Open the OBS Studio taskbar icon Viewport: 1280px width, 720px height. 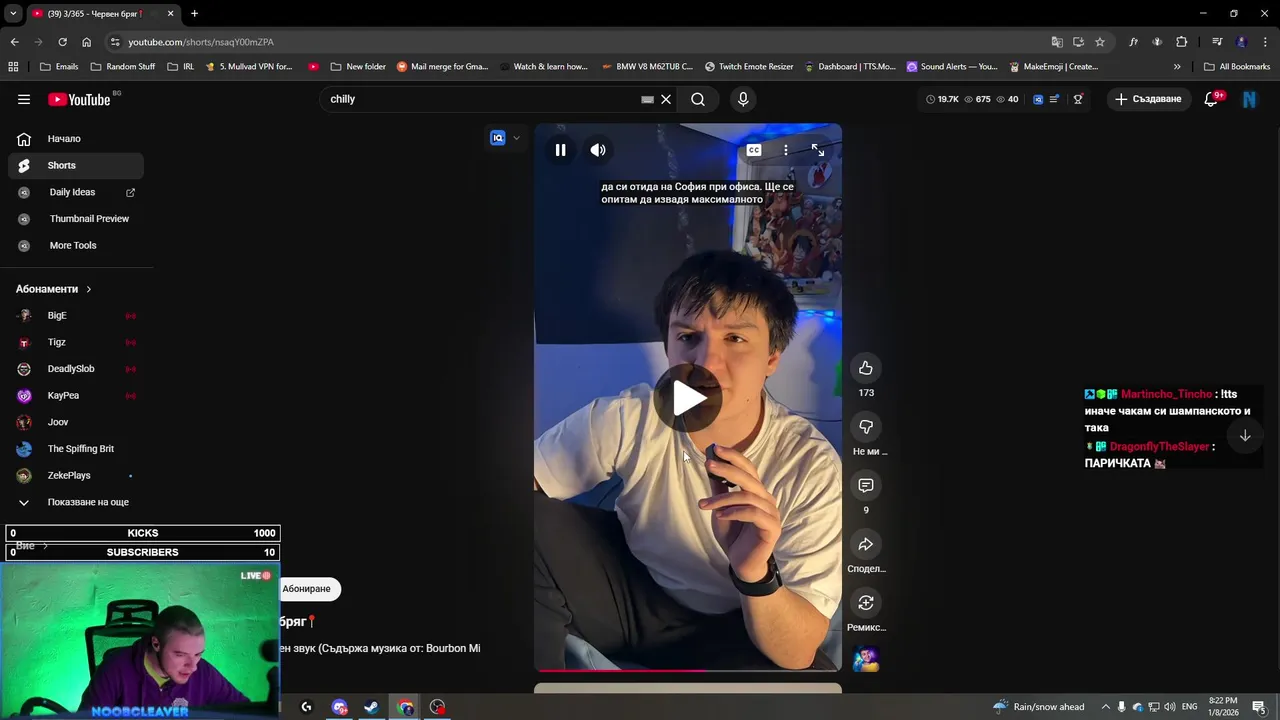438,707
